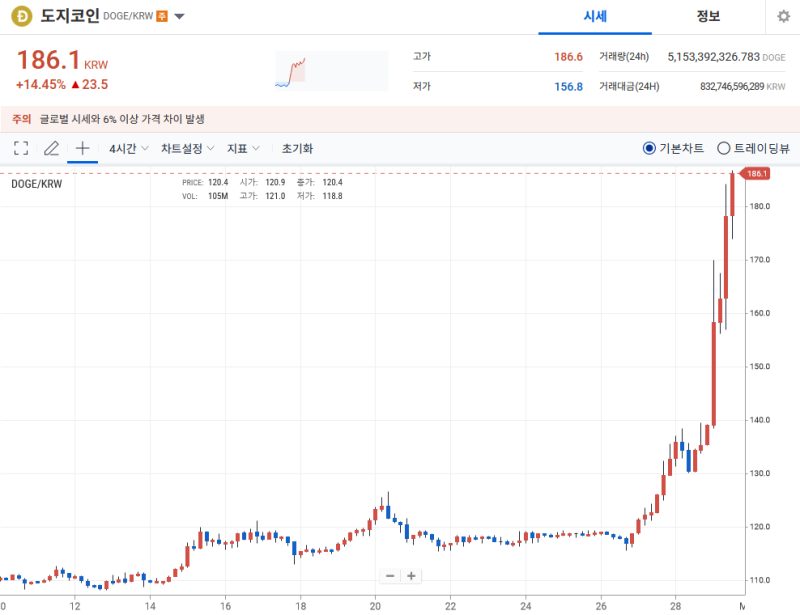Click the date label 12 on time axis
The image size is (800, 615).
pos(75,606)
